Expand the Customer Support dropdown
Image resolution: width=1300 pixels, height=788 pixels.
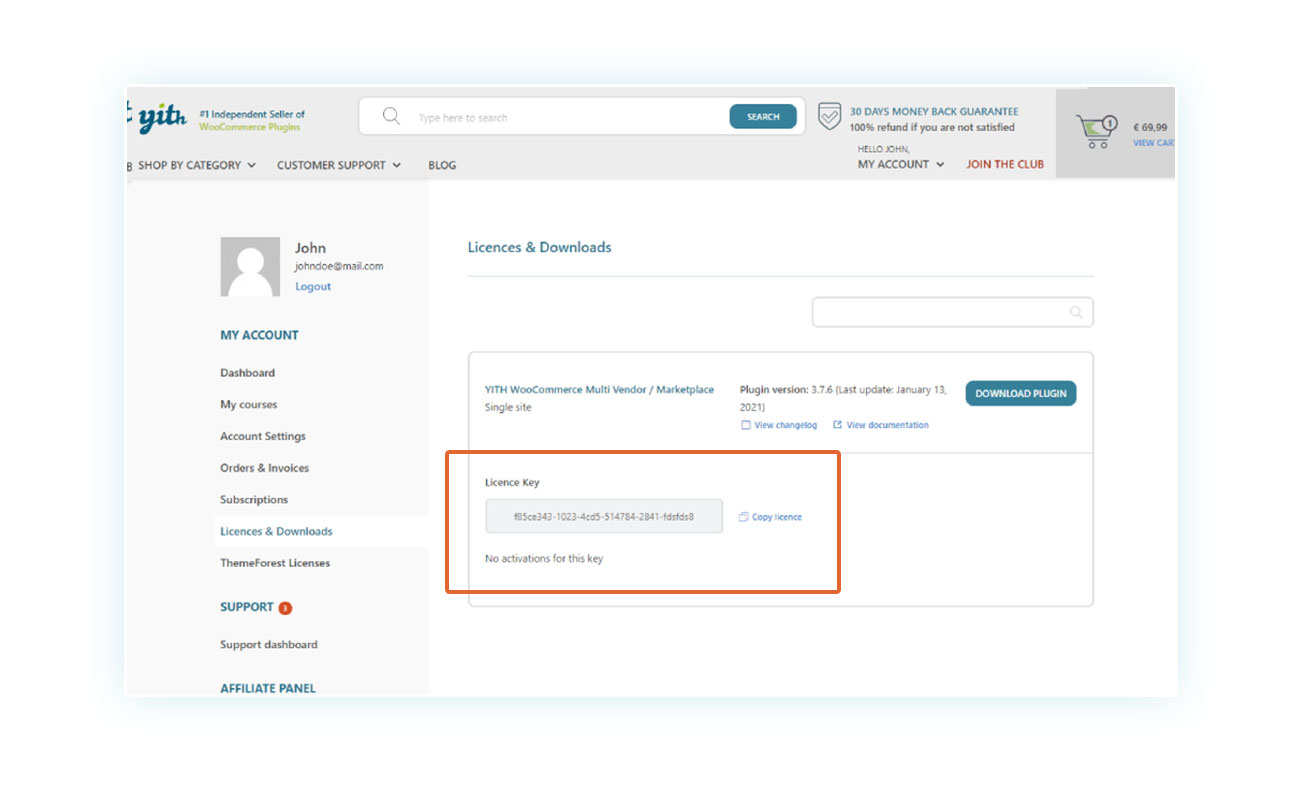click(338, 165)
